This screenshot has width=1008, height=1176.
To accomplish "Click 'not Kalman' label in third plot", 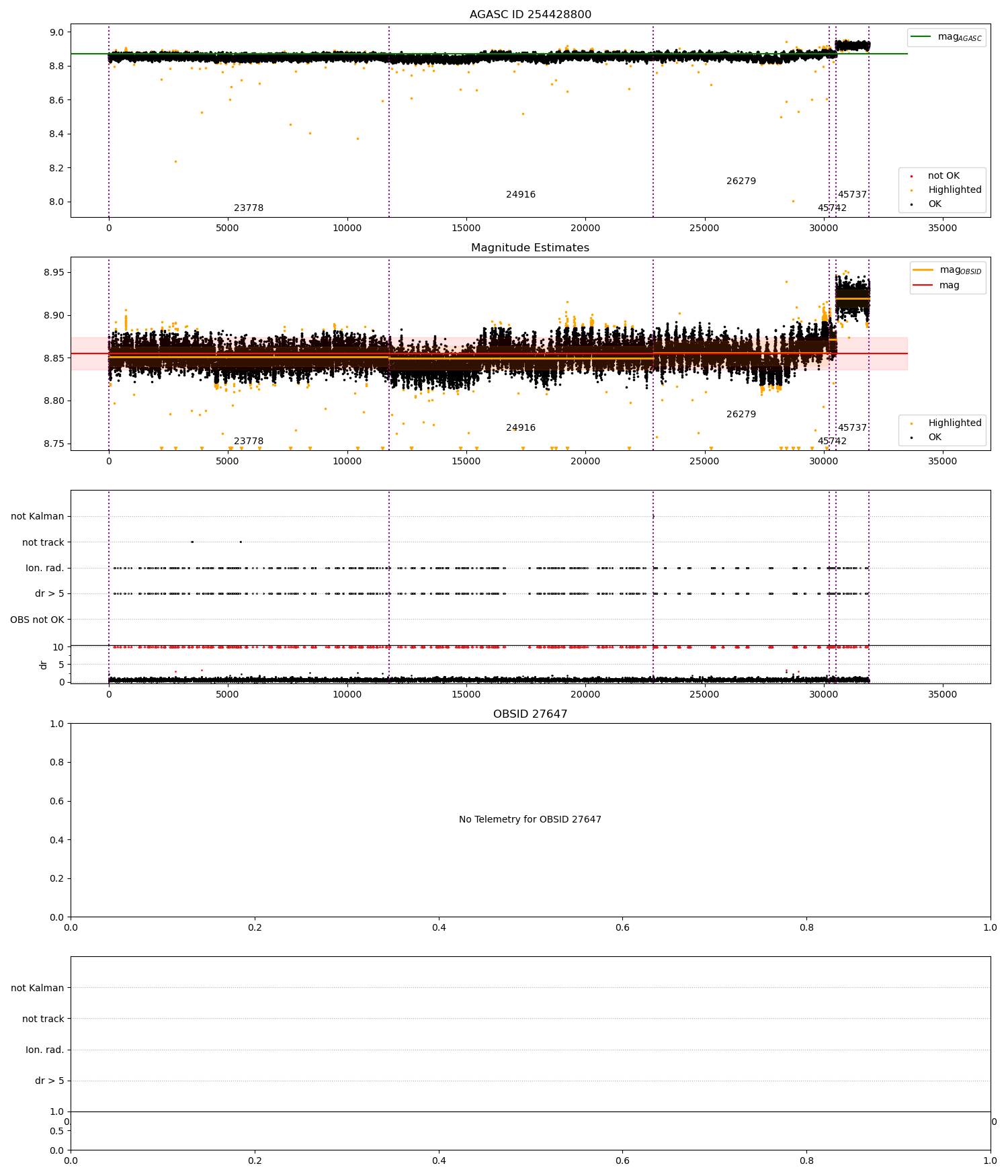I will pyautogui.click(x=38, y=517).
